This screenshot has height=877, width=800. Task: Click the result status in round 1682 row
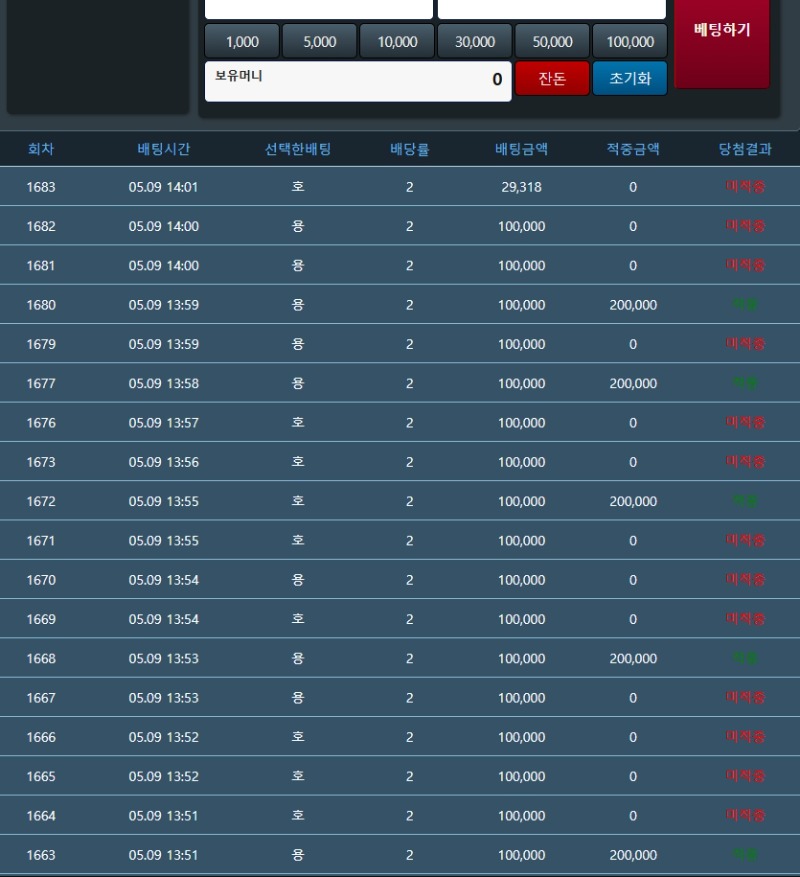tap(745, 225)
